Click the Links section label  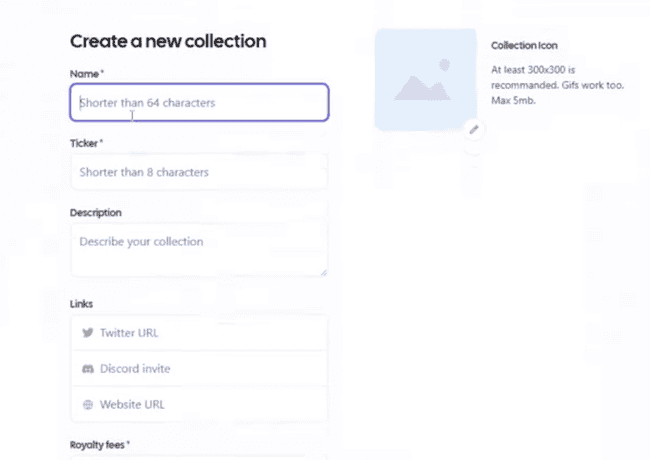click(x=82, y=303)
